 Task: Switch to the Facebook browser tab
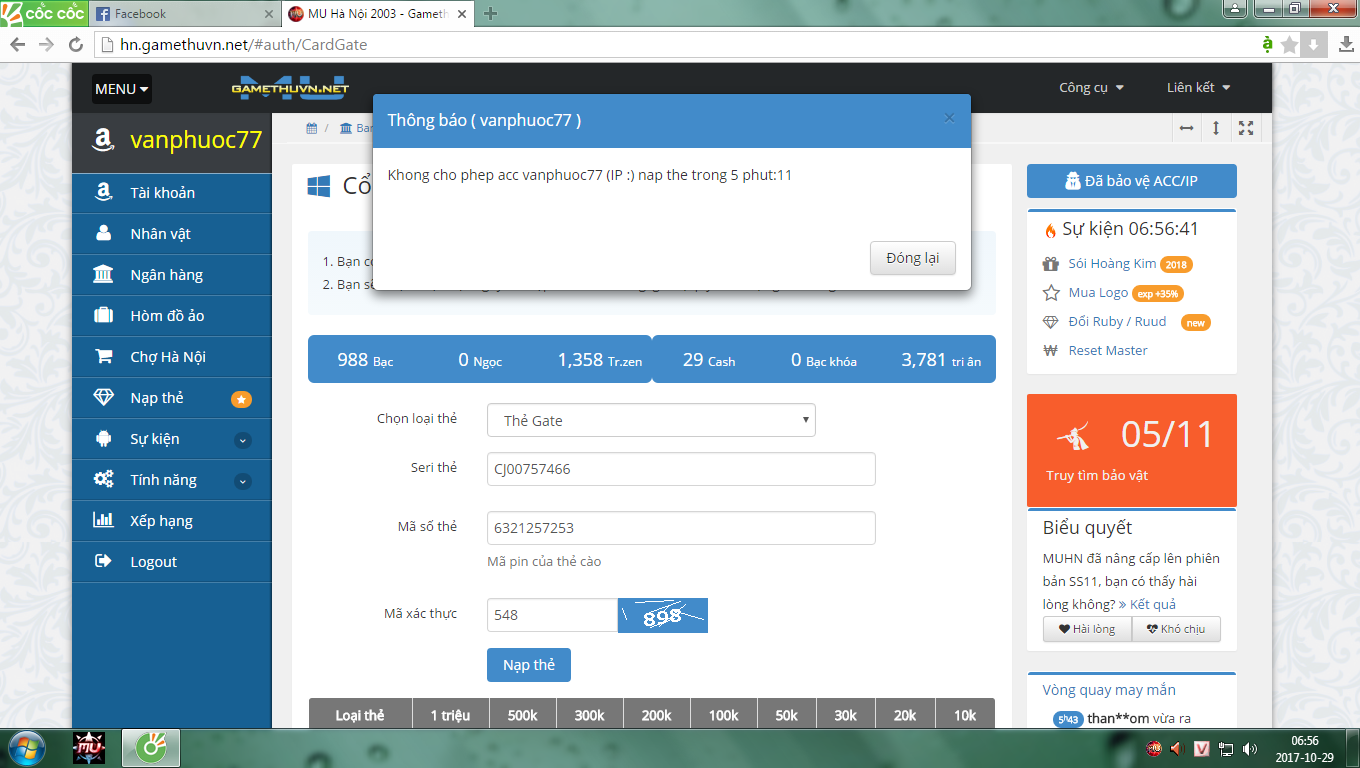pyautogui.click(x=180, y=14)
